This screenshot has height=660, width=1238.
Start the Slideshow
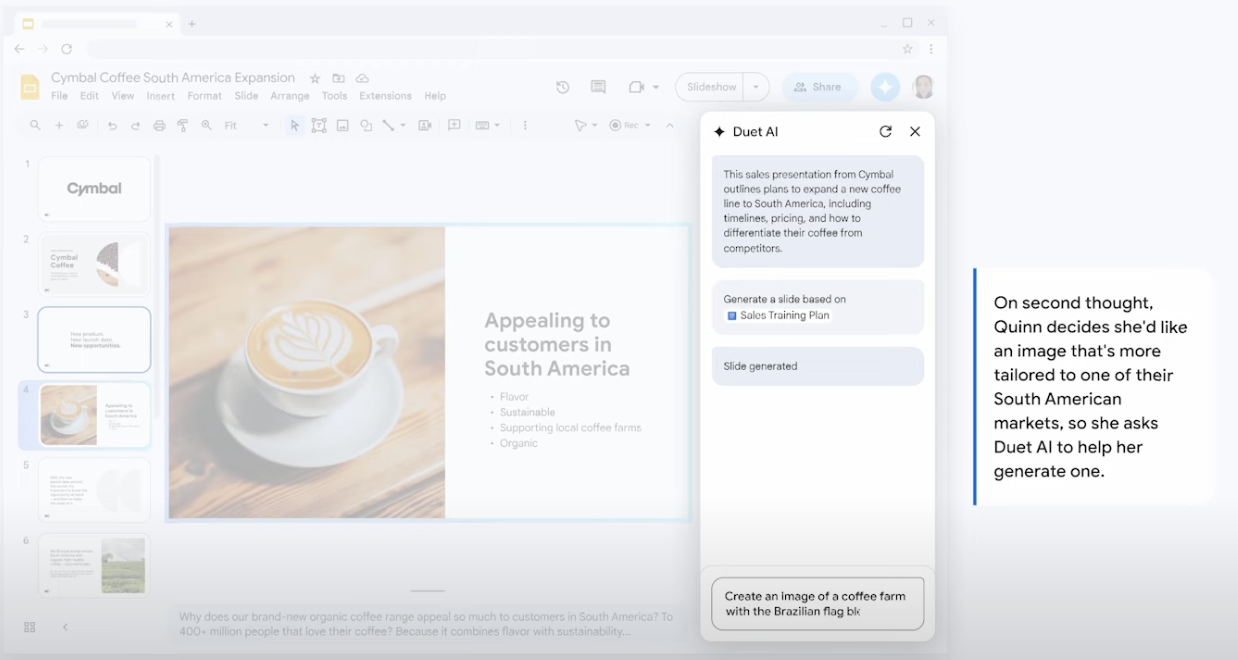click(711, 87)
